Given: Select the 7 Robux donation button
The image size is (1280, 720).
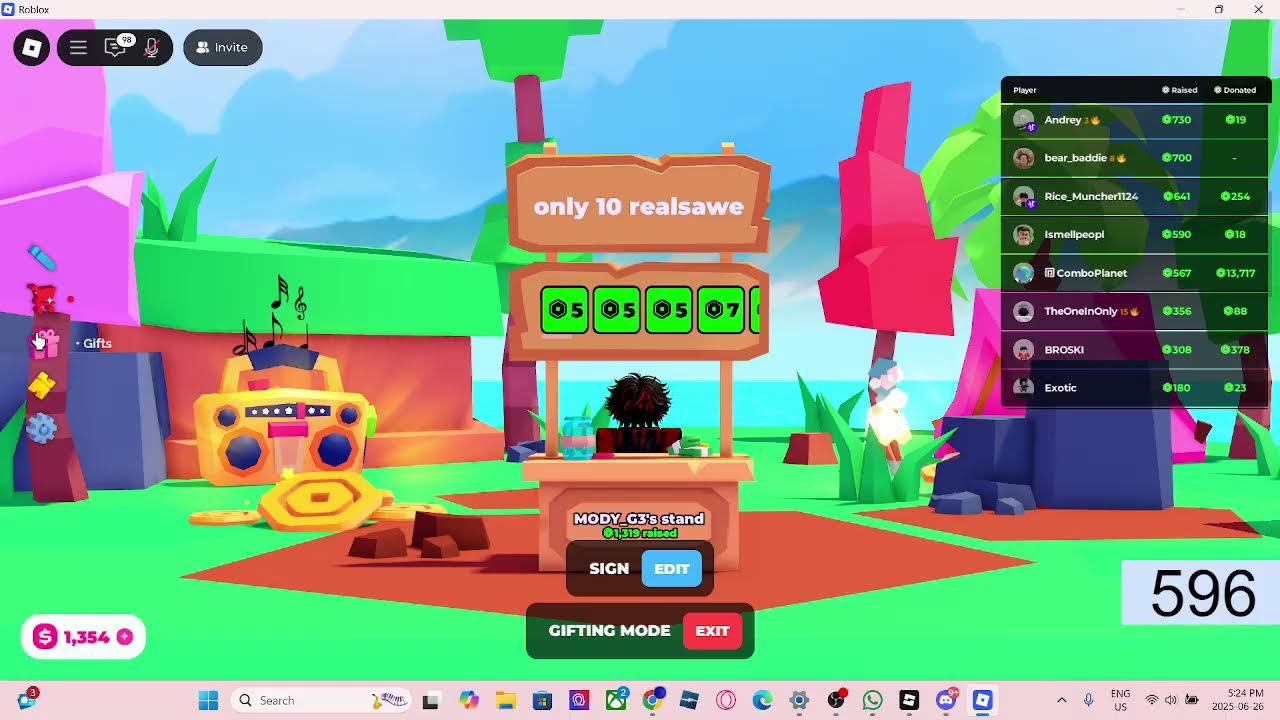Looking at the screenshot, I should tap(721, 310).
